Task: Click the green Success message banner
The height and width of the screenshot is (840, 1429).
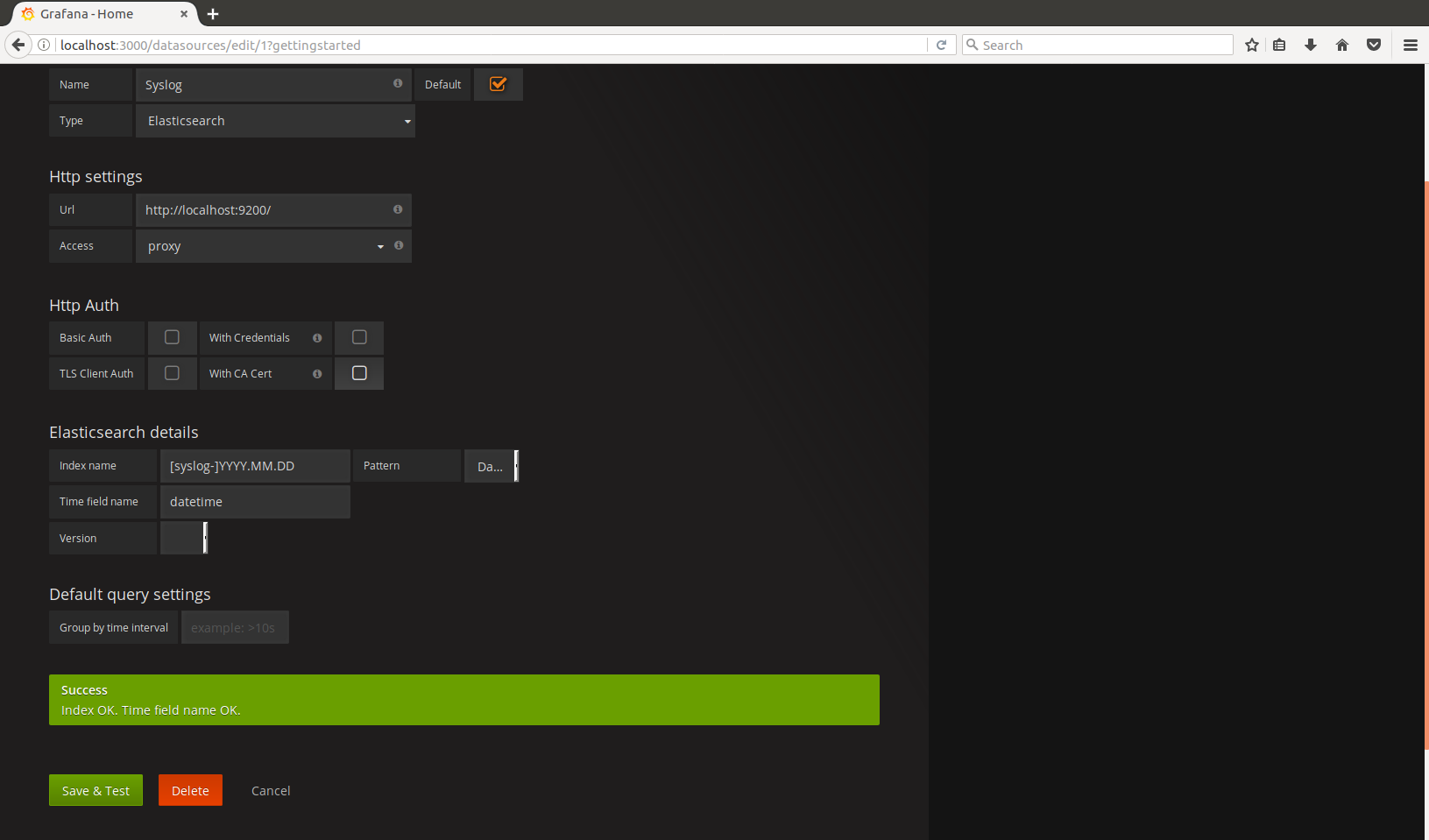Action: point(464,700)
